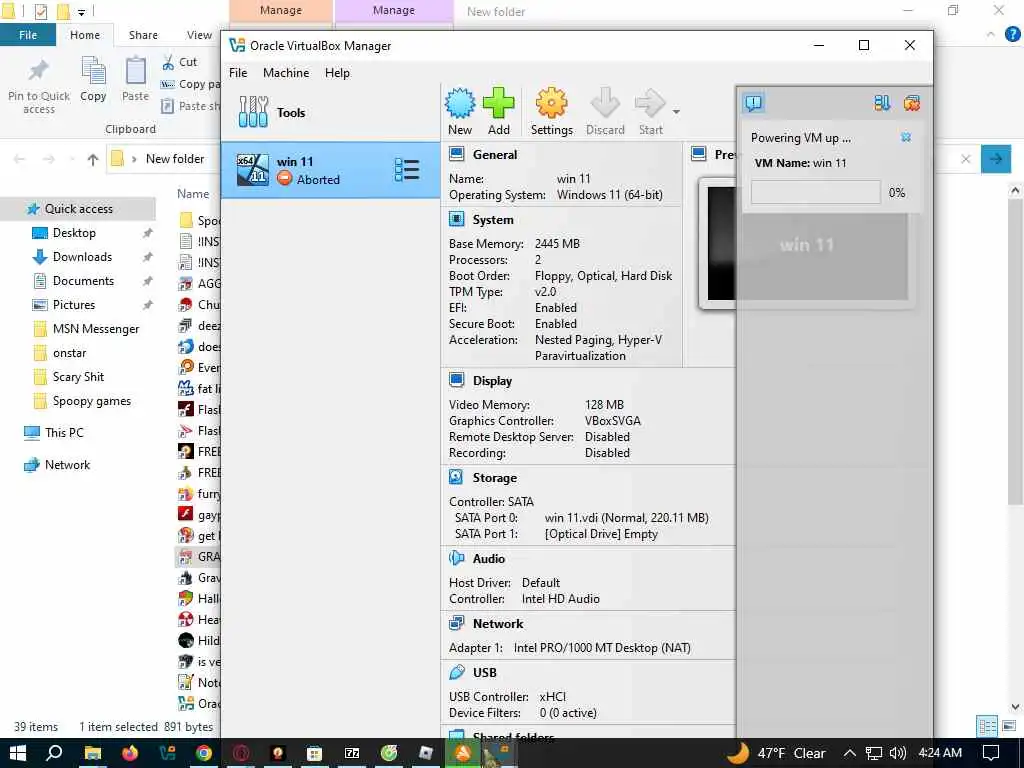Click the Audio section header
The height and width of the screenshot is (768, 1024).
pyautogui.click(x=488, y=559)
